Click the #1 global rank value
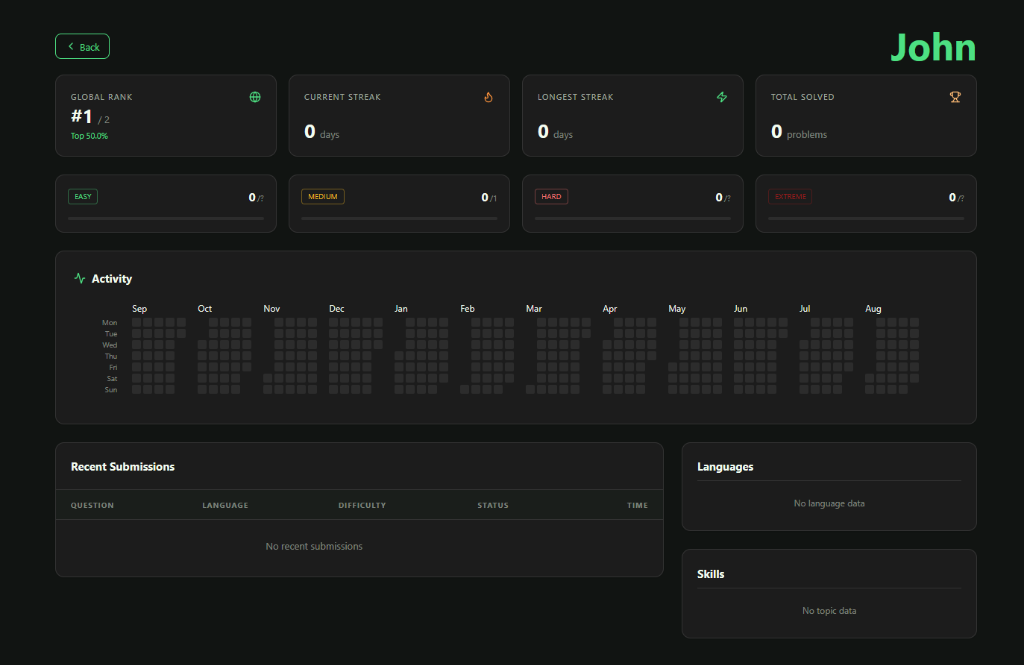This screenshot has width=1024, height=665. click(82, 116)
